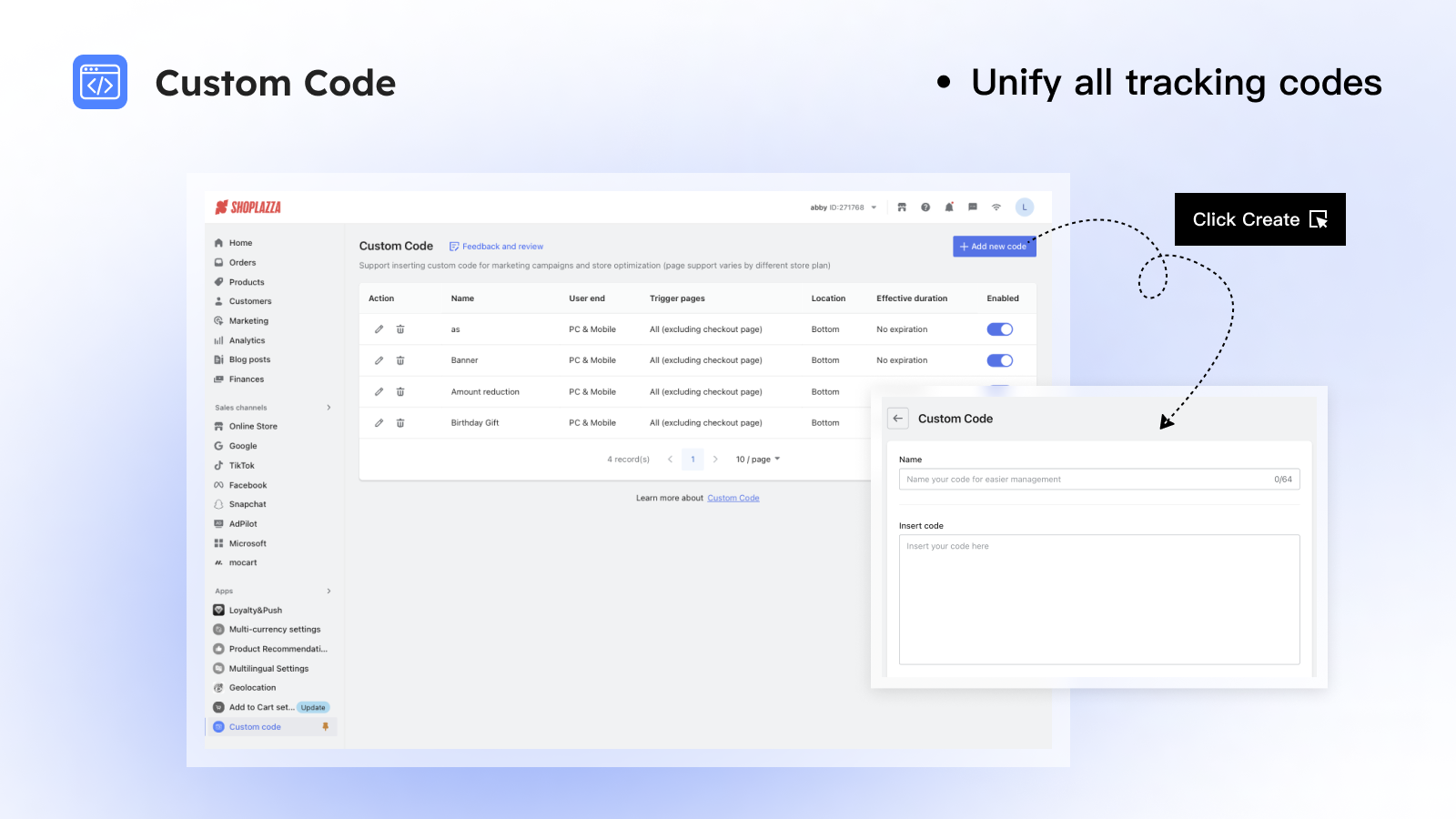Click the Add new code button
Viewport: 1456px width, 819px height.
pyautogui.click(x=994, y=246)
